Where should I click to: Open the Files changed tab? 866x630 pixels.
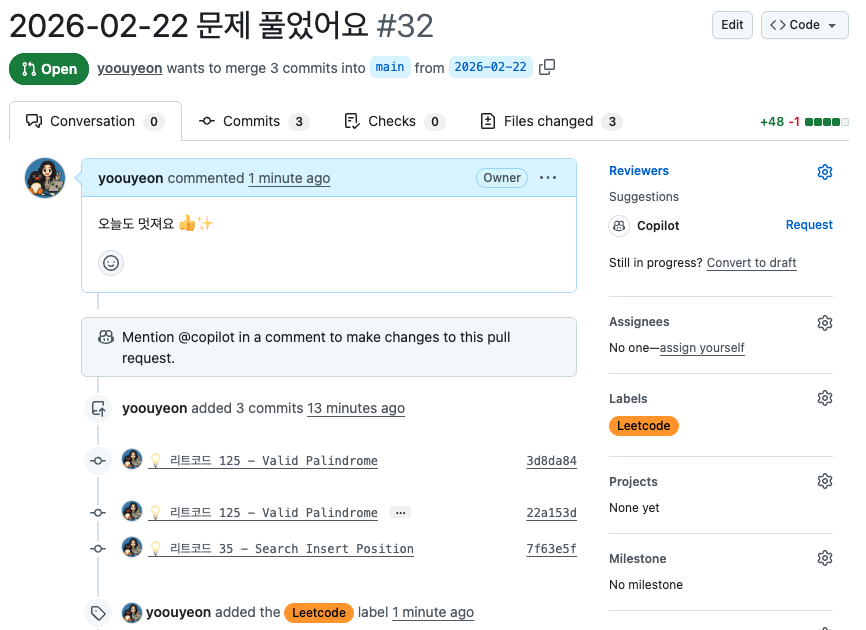551,122
